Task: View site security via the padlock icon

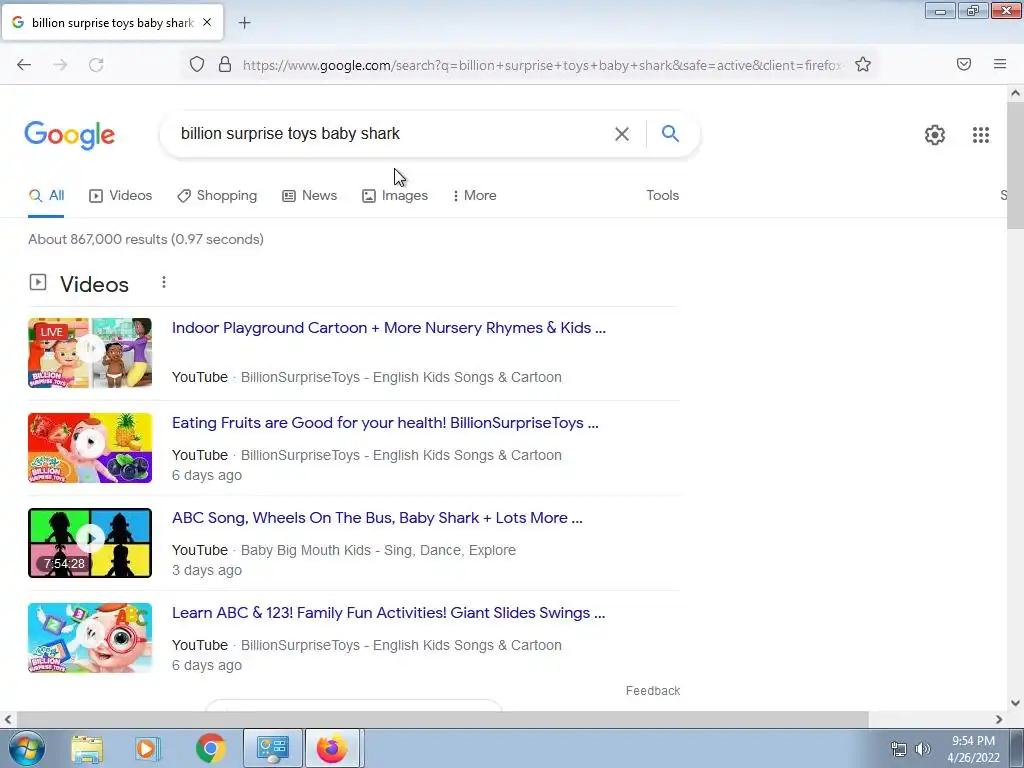Action: [225, 64]
